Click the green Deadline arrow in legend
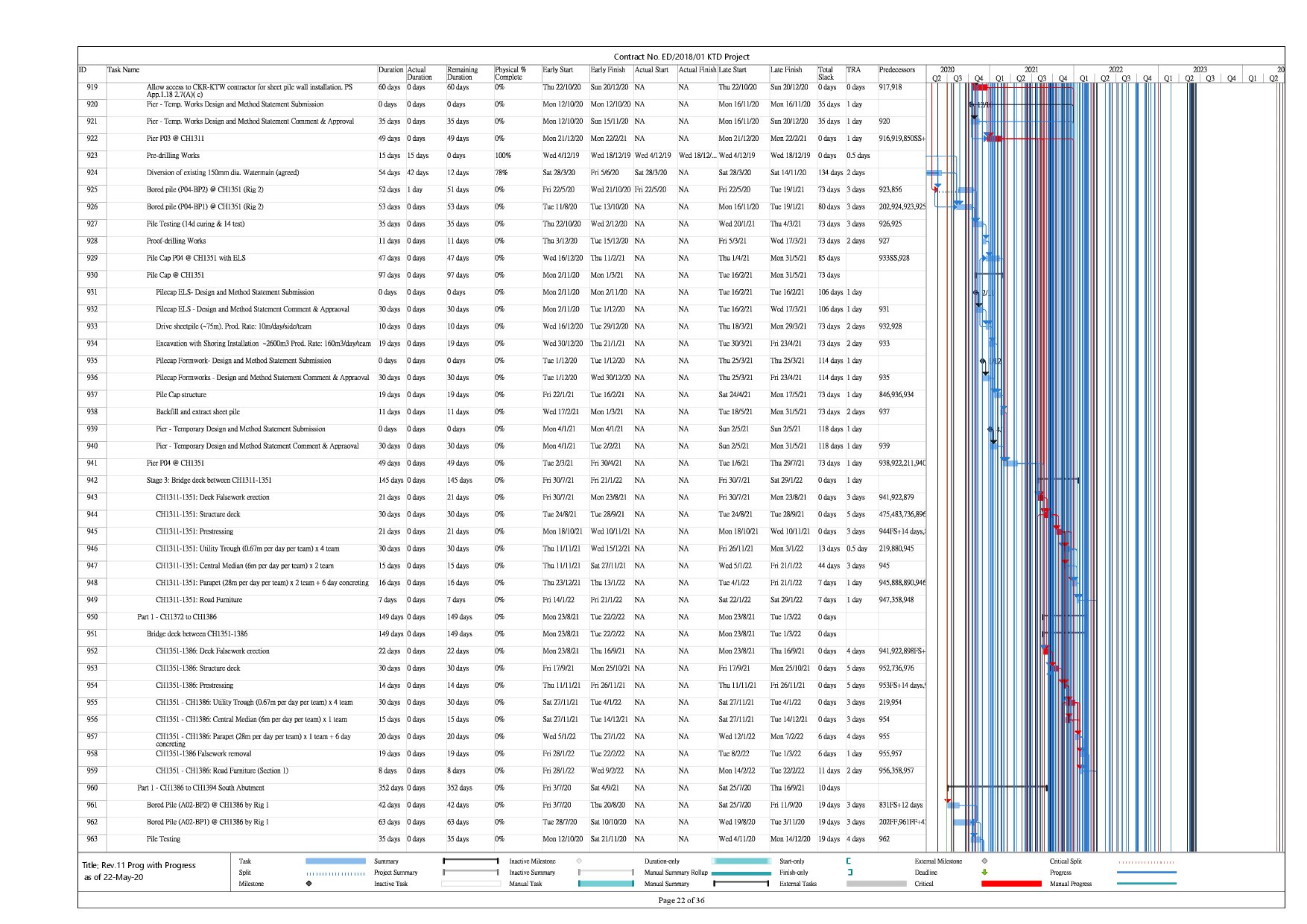 click(984, 873)
